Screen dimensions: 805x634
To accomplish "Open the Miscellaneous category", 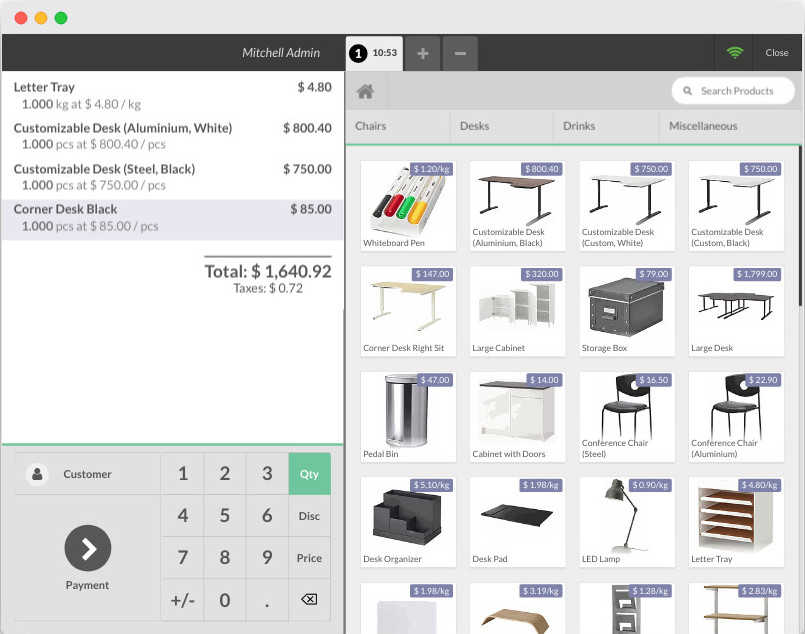I will [x=730, y=126].
